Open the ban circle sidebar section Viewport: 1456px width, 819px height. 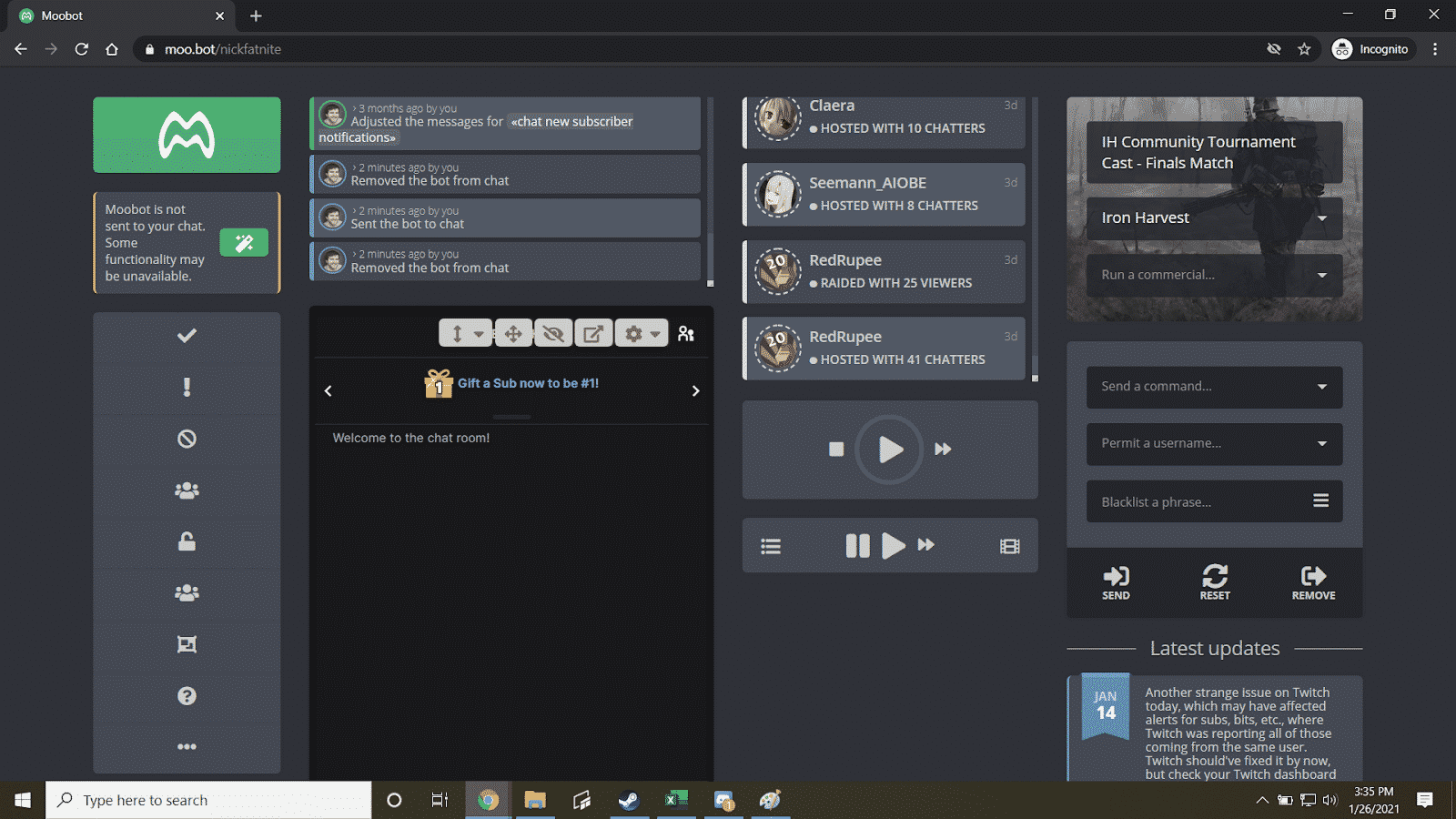tap(187, 439)
